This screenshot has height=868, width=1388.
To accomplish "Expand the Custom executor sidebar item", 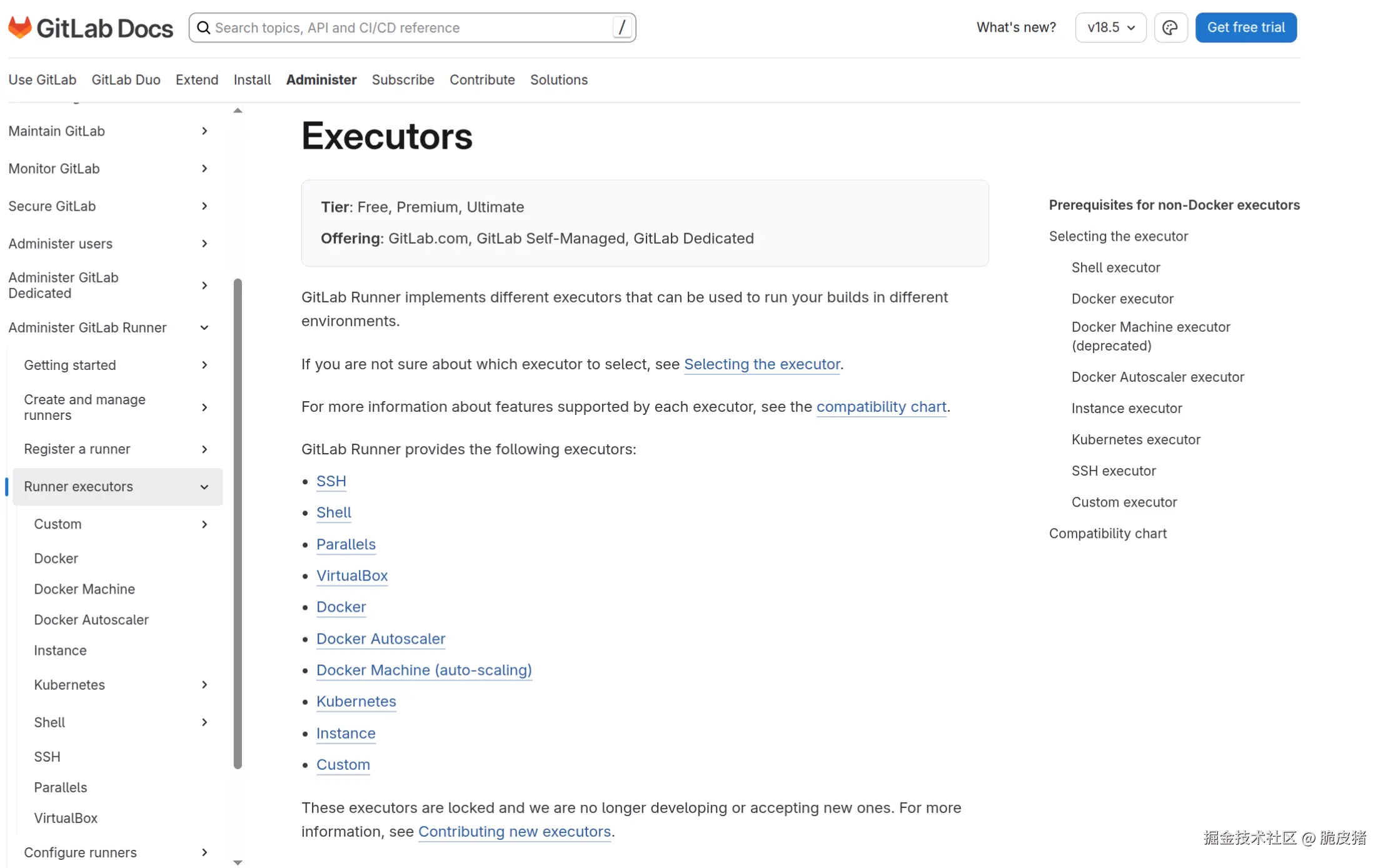I will 204,524.
